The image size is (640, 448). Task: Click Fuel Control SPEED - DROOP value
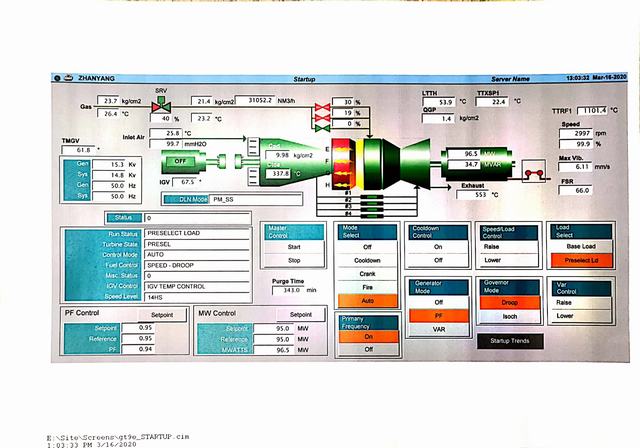coord(197,265)
